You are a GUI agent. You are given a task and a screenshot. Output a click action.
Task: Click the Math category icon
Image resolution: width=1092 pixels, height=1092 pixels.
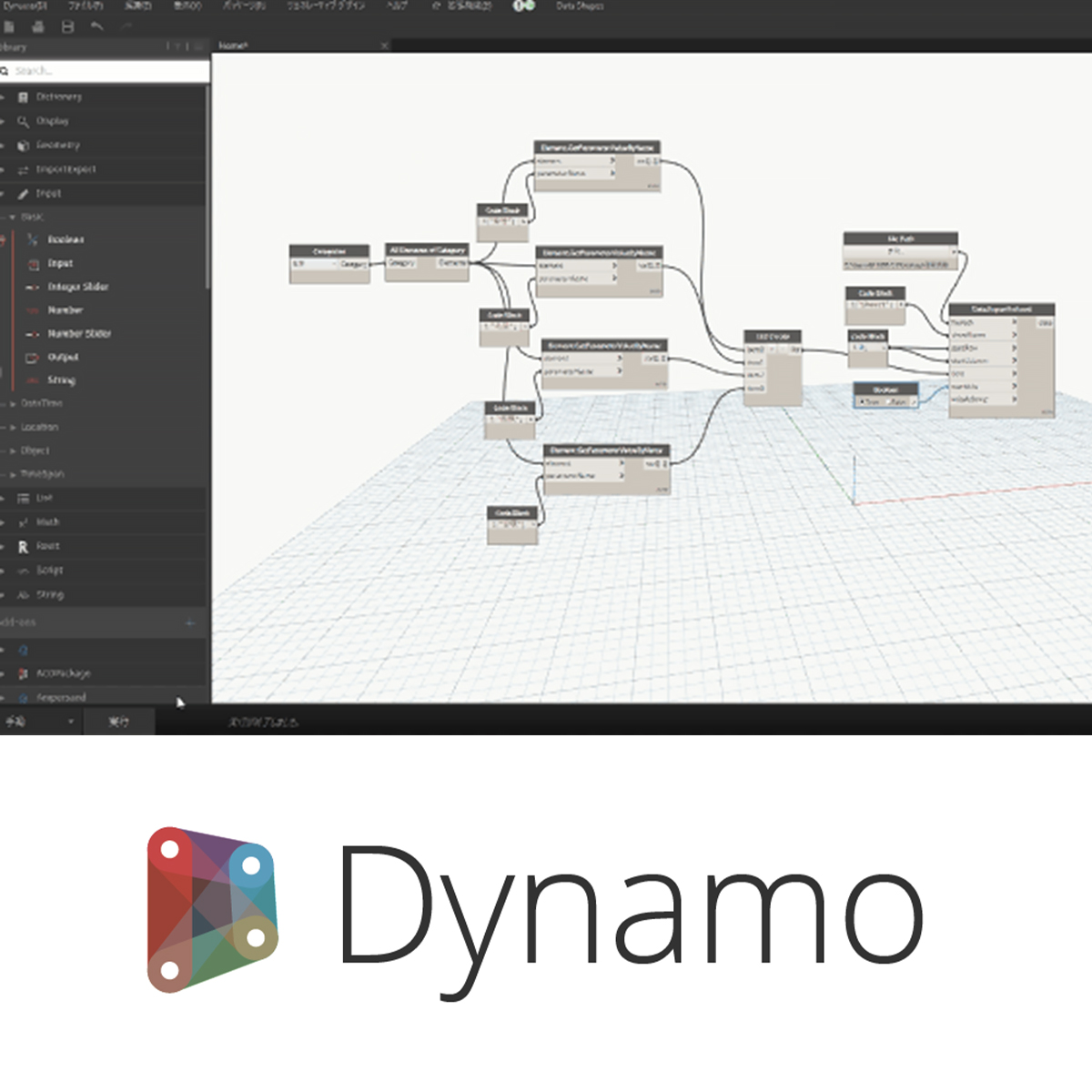24,522
